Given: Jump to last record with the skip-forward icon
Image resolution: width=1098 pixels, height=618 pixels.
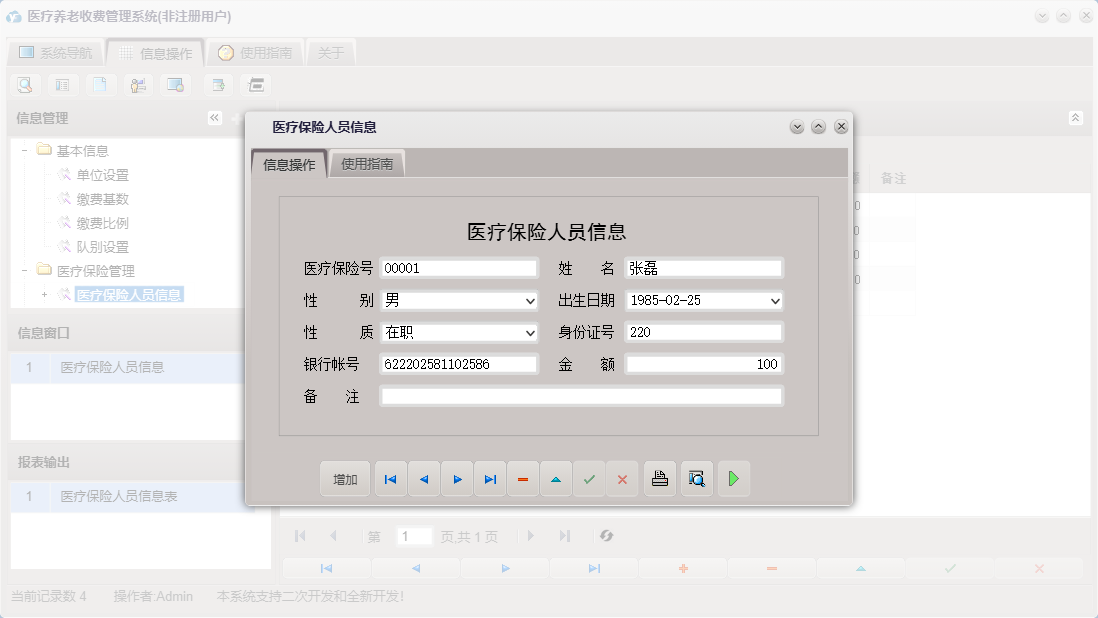Looking at the screenshot, I should tap(489, 478).
